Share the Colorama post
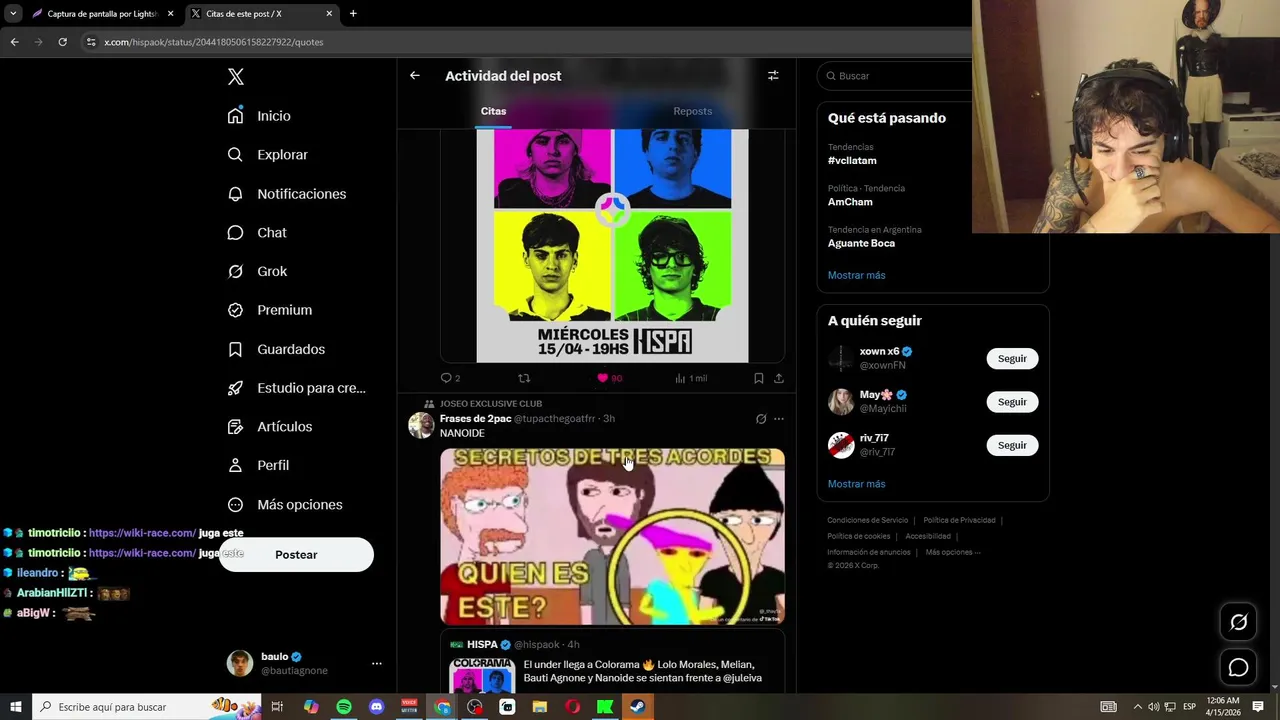This screenshot has width=1280, height=720. (779, 378)
